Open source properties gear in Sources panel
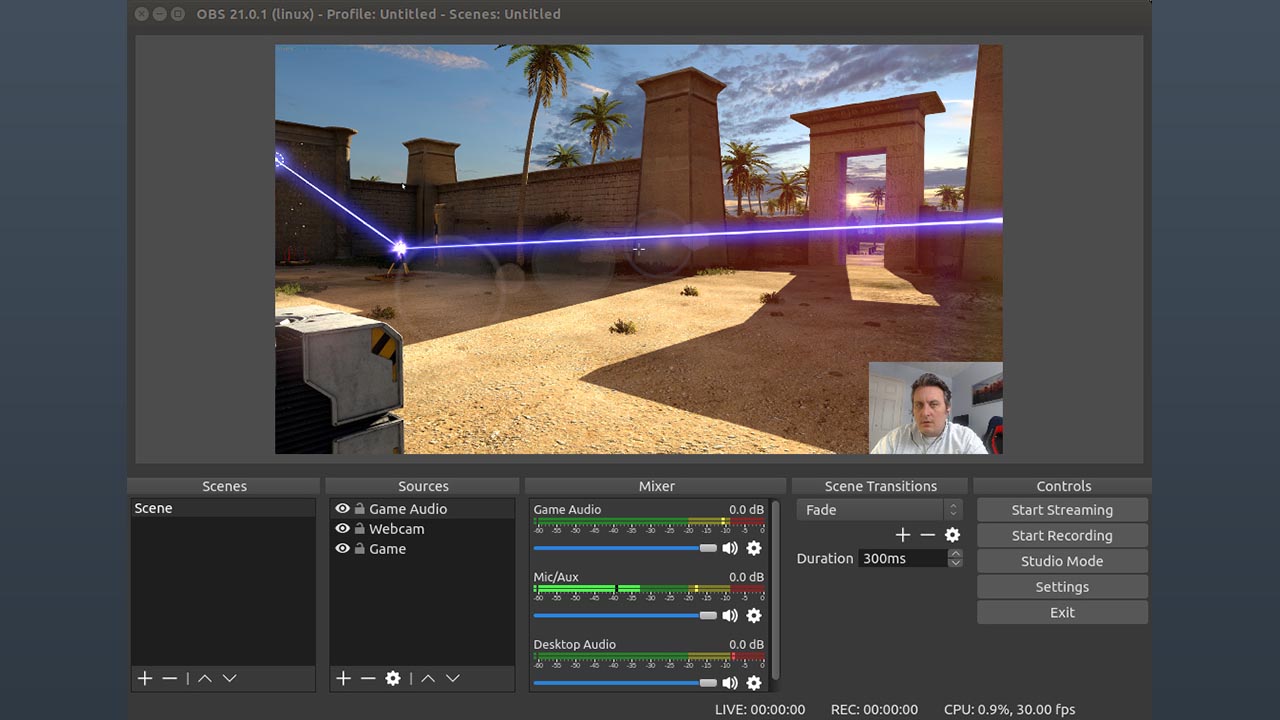Image resolution: width=1280 pixels, height=720 pixels. (393, 678)
